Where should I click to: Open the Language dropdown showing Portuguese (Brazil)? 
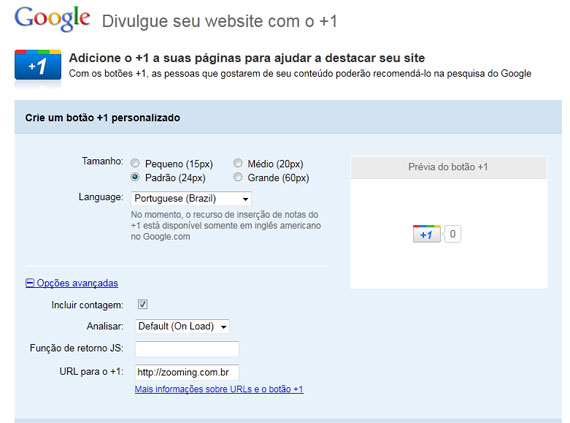pyautogui.click(x=191, y=198)
